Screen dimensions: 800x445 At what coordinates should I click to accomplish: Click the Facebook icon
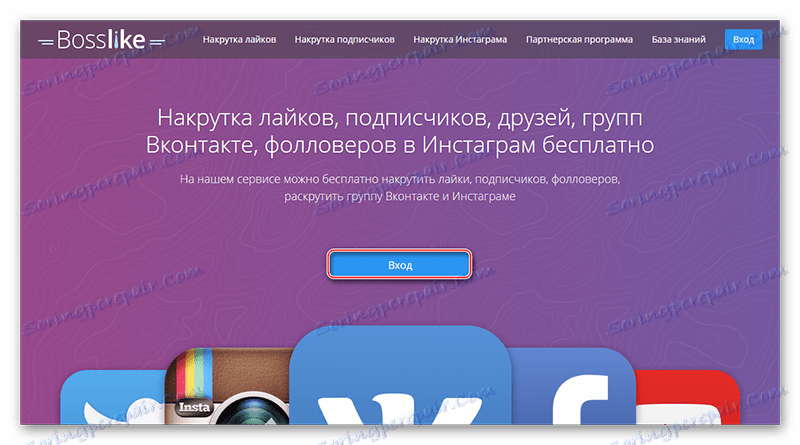(574, 386)
